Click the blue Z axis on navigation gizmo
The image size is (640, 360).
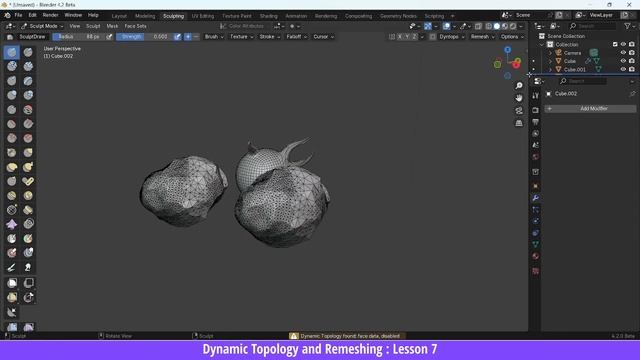(507, 50)
